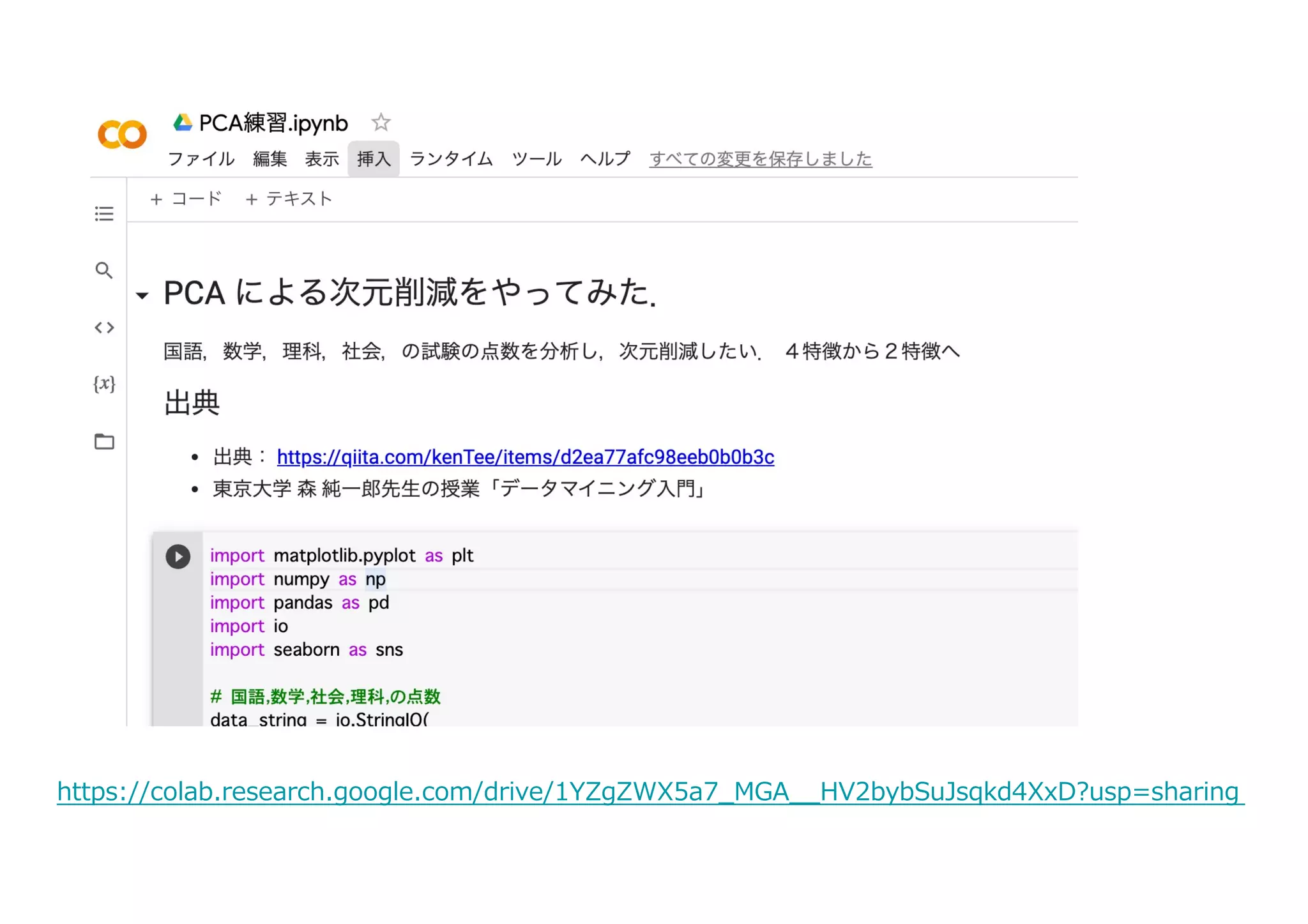This screenshot has width=1308, height=924.
Task: Open the code snippets sidebar icon
Action: 104,328
